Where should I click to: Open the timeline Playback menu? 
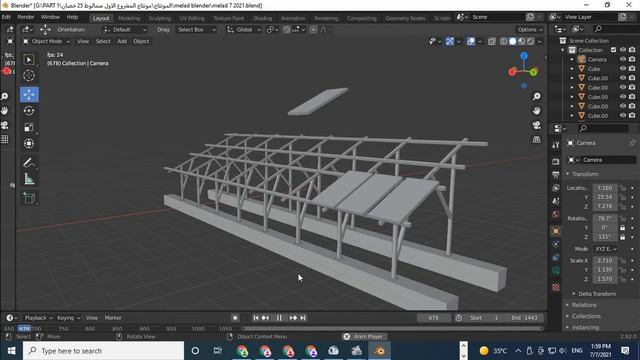(38, 318)
